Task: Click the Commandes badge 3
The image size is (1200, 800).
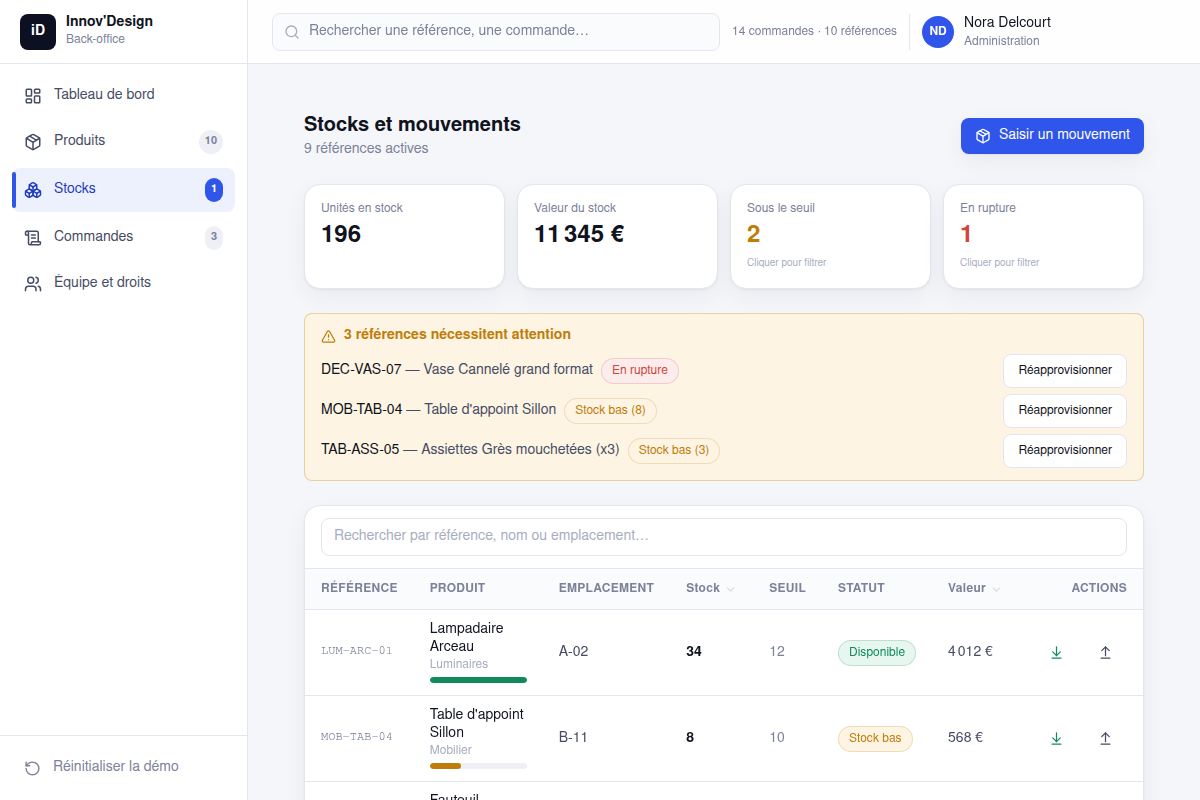Action: click(x=214, y=237)
